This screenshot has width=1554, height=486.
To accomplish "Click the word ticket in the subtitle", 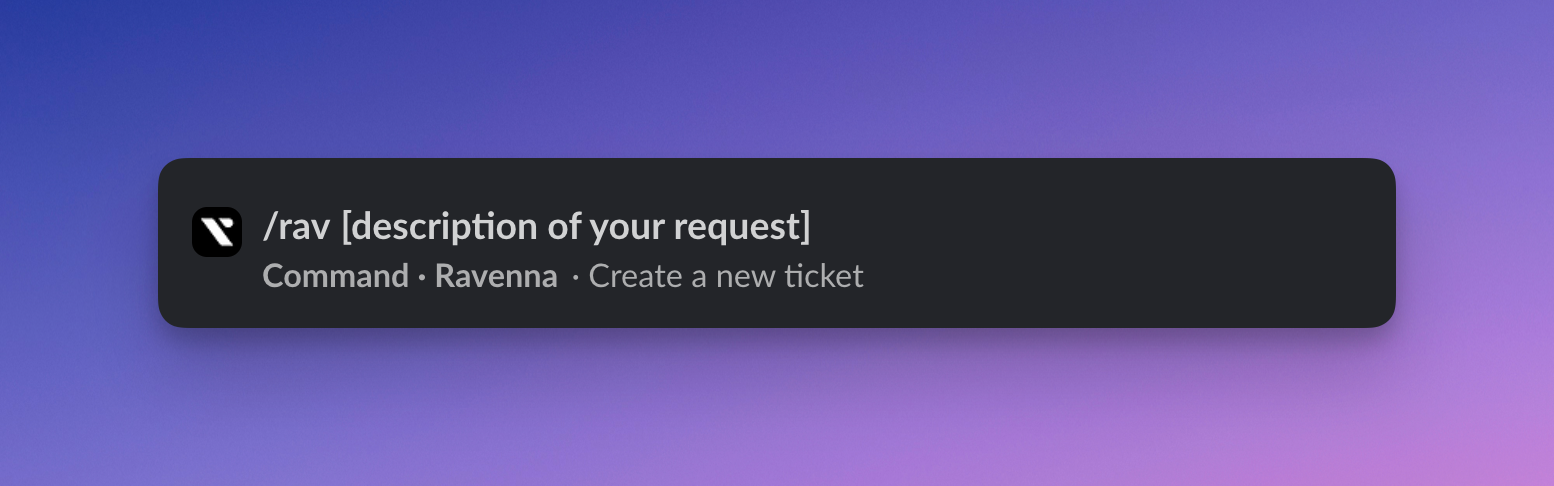I will [824, 276].
